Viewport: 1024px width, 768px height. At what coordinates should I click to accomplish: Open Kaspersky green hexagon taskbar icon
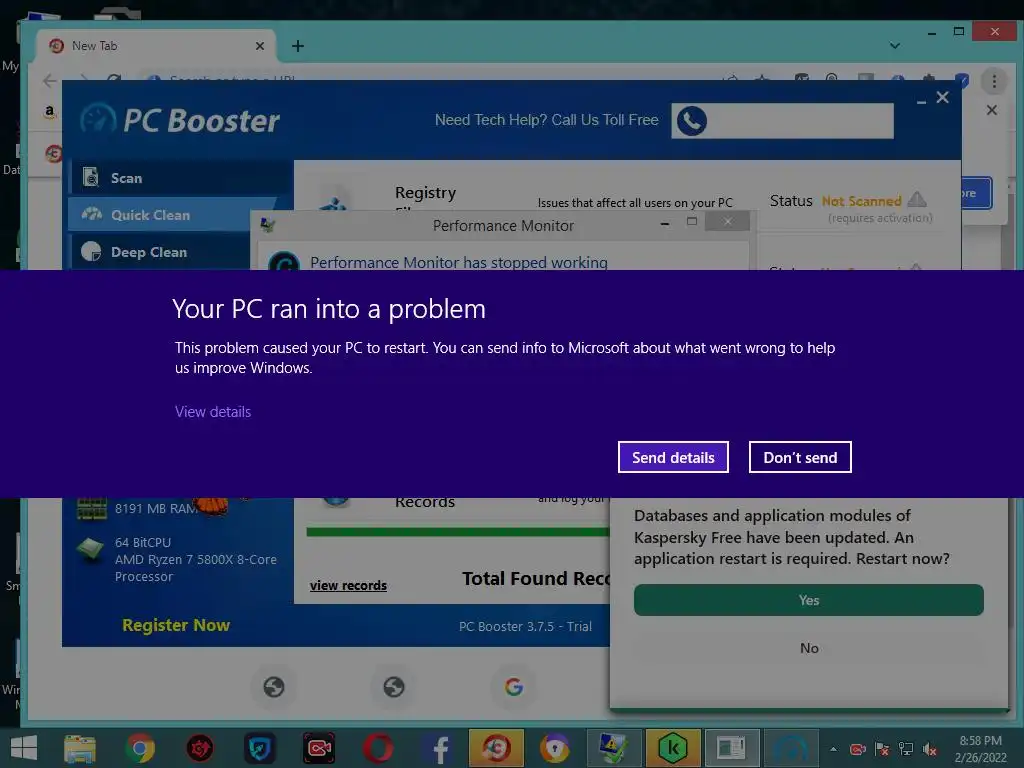(673, 748)
